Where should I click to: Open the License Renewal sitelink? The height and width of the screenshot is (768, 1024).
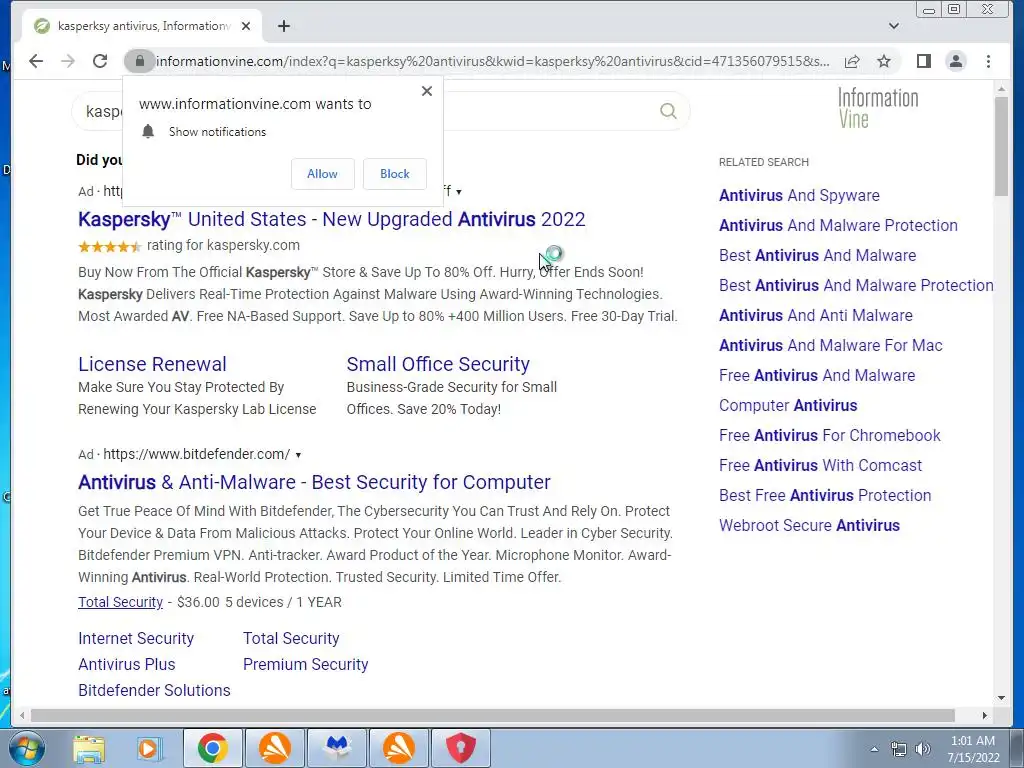(x=152, y=364)
